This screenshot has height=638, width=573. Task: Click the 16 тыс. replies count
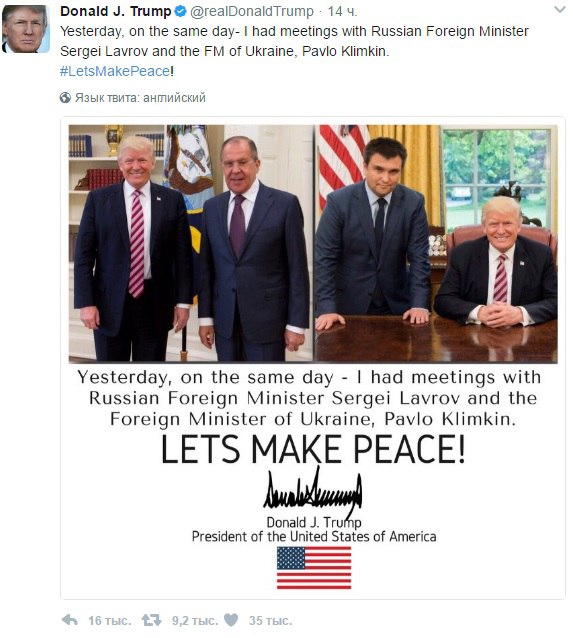pyautogui.click(x=110, y=621)
